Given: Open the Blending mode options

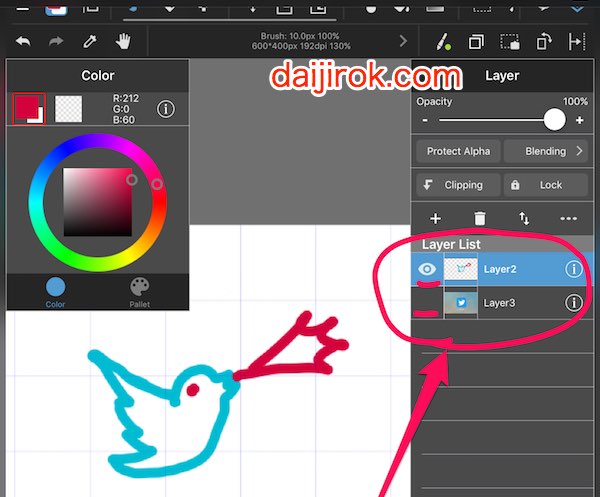Looking at the screenshot, I should 546,151.
